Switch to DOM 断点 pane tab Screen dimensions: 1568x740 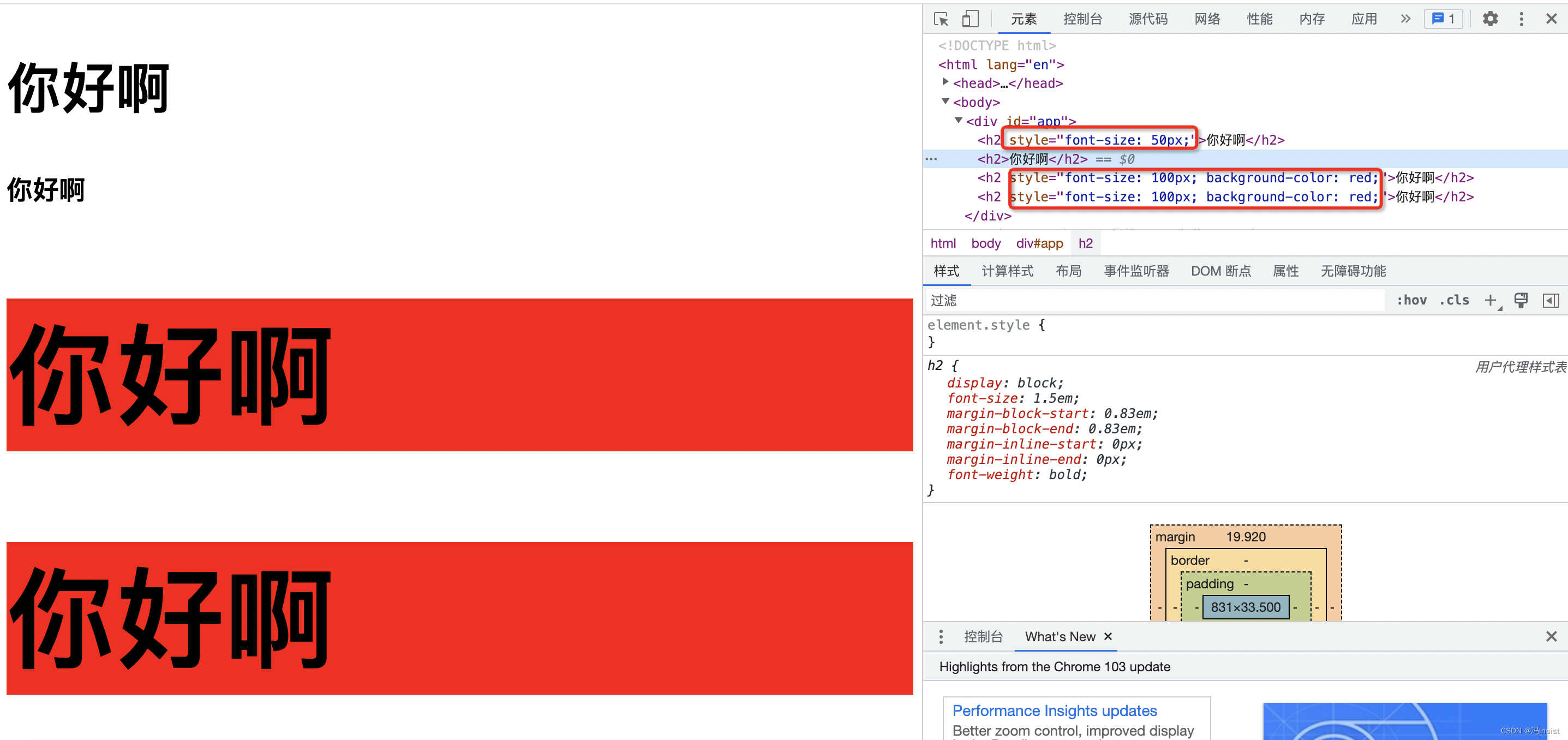point(1220,271)
